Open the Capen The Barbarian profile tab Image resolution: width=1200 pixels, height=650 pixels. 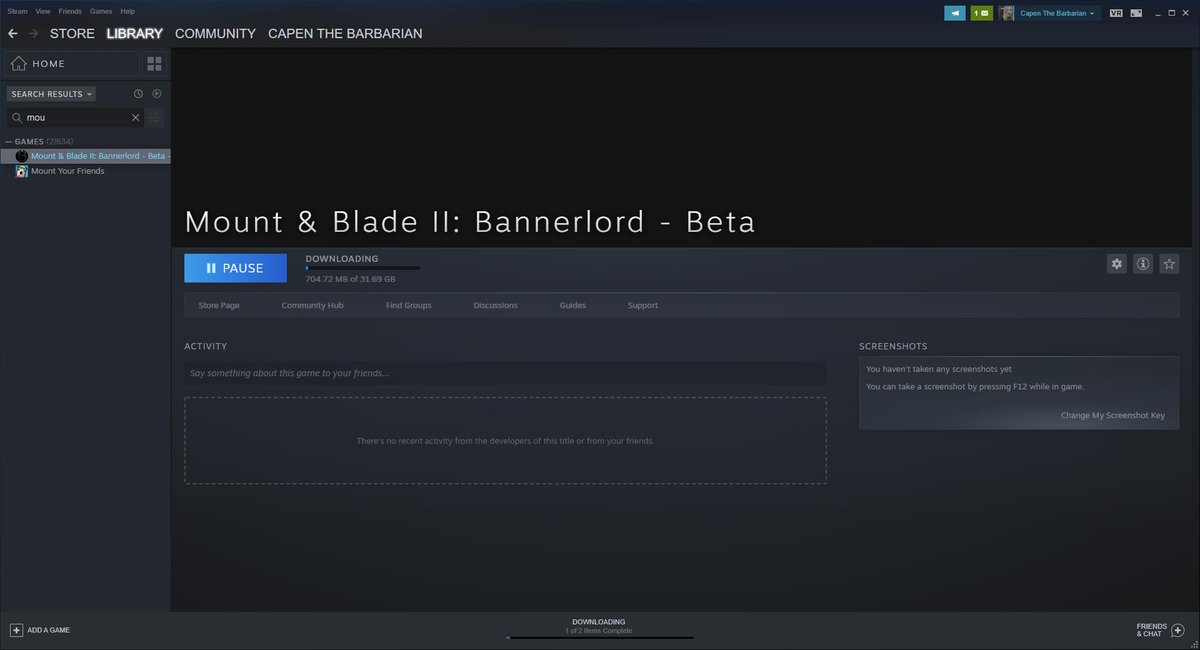[345, 33]
